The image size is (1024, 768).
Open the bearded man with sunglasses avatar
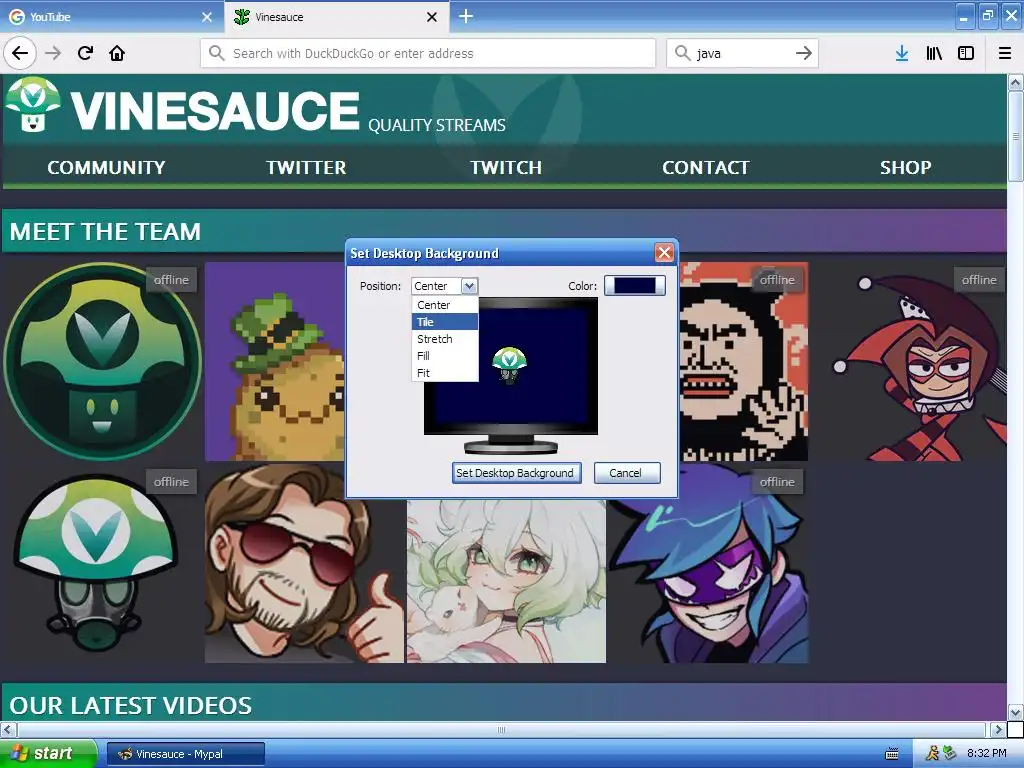[304, 564]
